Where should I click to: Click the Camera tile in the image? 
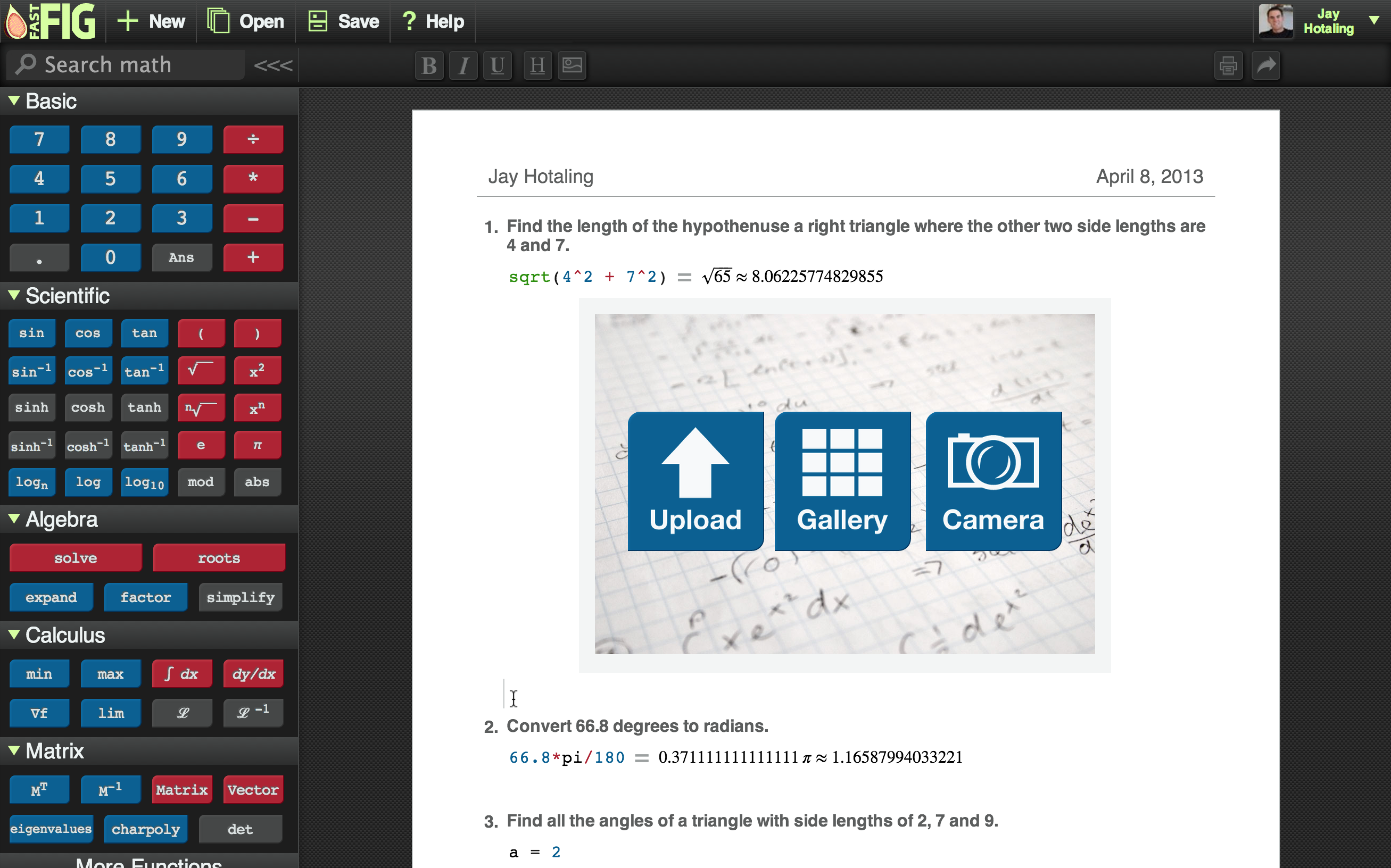pyautogui.click(x=993, y=480)
